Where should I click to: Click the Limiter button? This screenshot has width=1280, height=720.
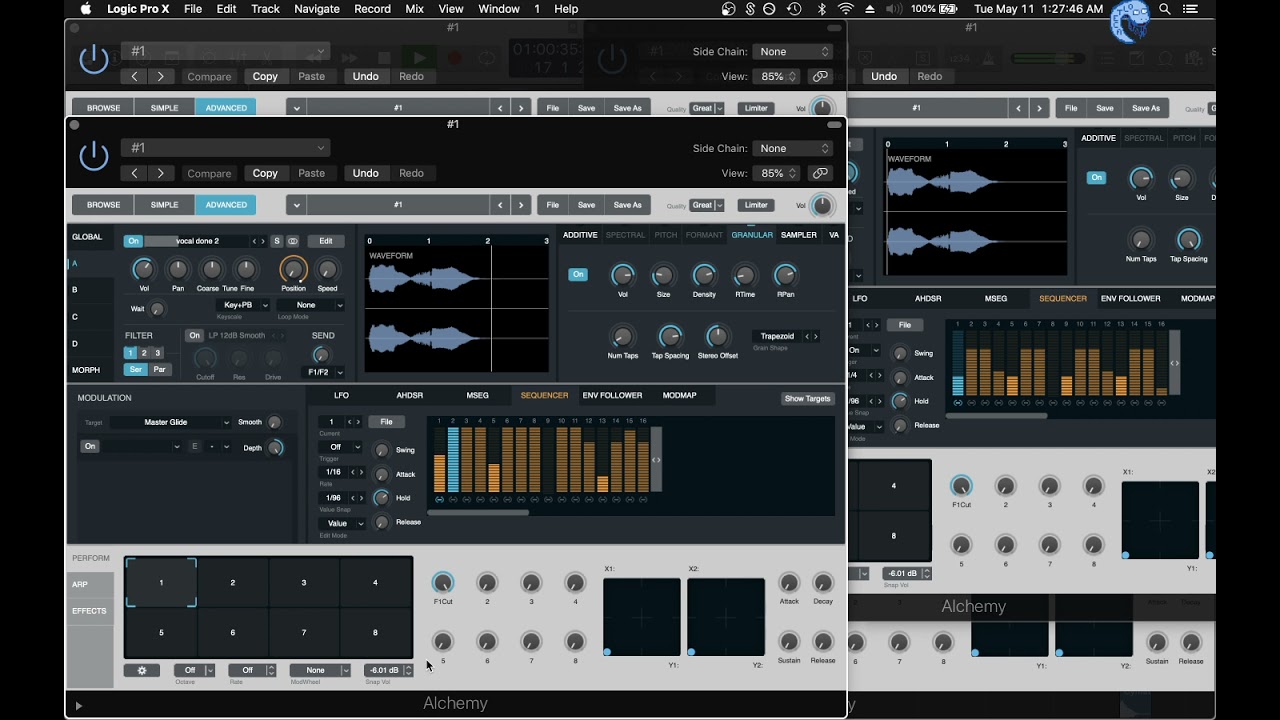pyautogui.click(x=756, y=205)
